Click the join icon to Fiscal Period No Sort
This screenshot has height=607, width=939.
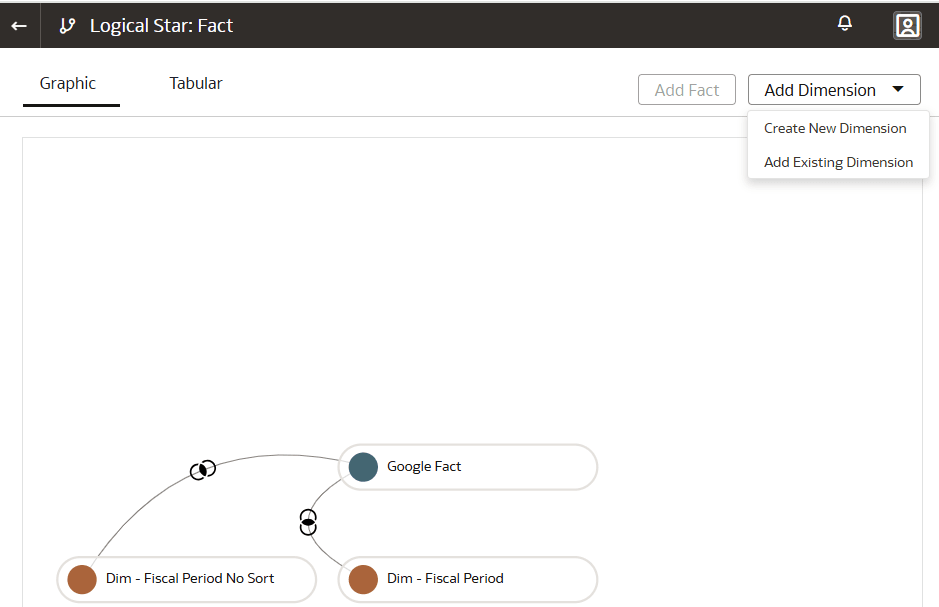click(203, 469)
